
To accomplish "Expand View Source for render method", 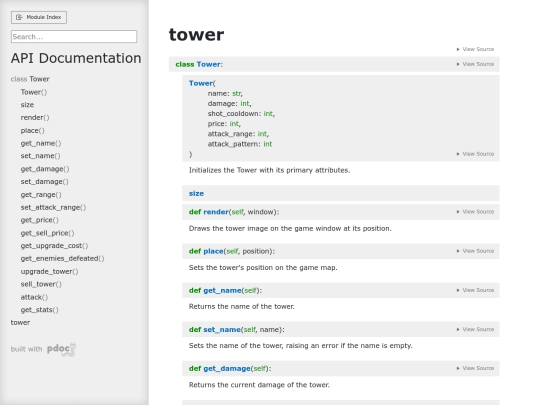I will [475, 212].
